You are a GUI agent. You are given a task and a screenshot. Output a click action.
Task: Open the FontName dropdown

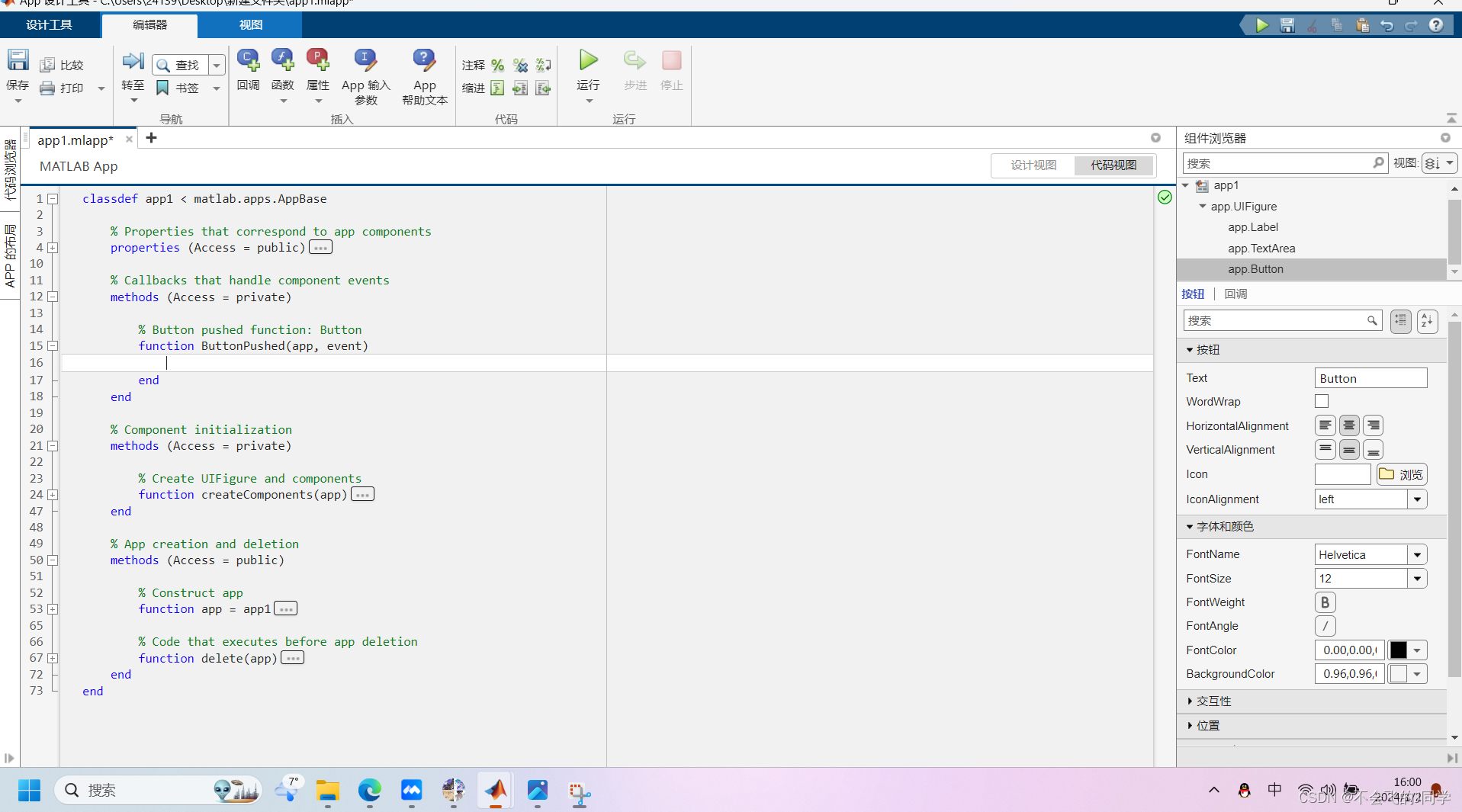pyautogui.click(x=1417, y=555)
